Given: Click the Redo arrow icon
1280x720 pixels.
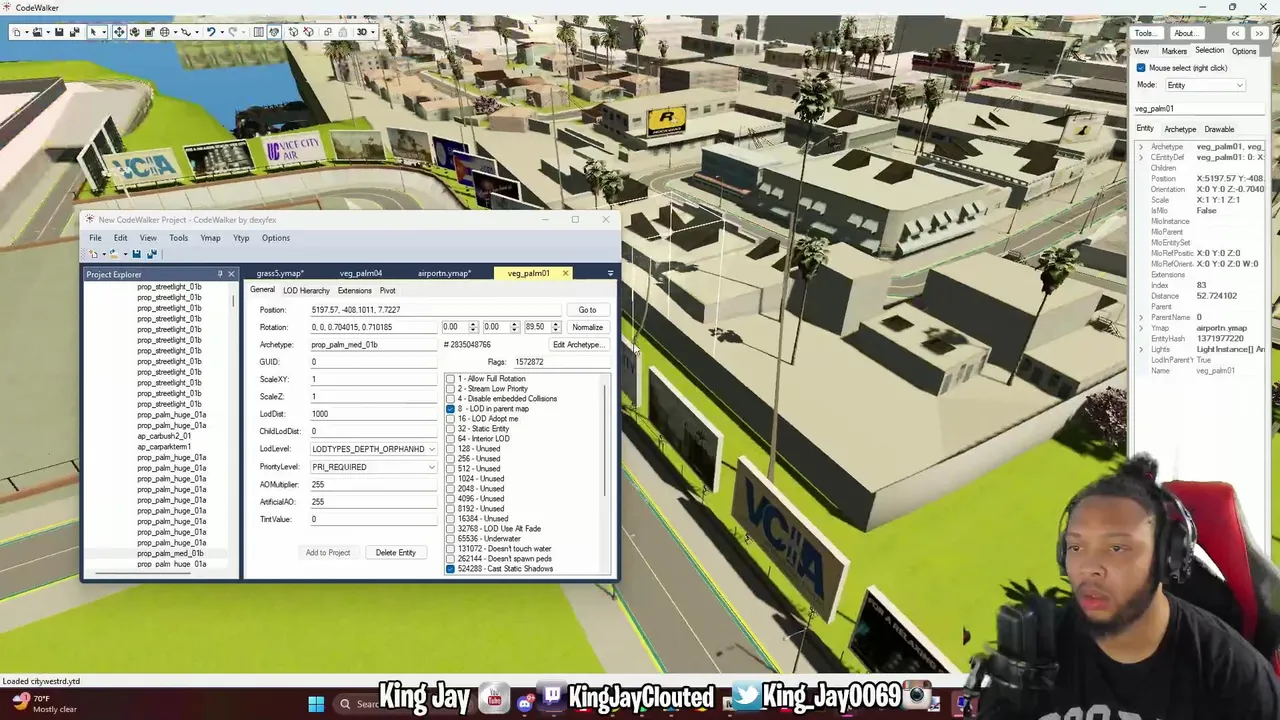Looking at the screenshot, I should click(232, 32).
